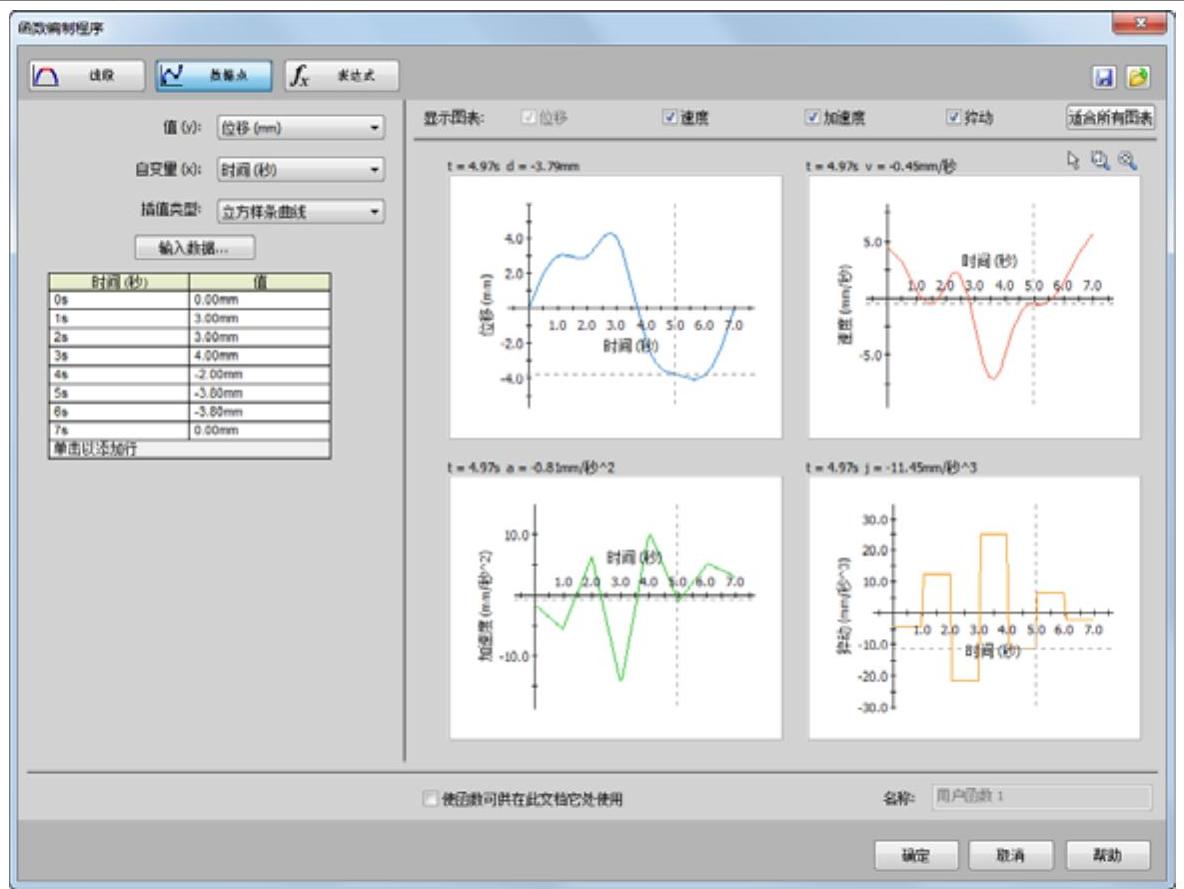
Task: Select the 3s time cell
Action: point(119,356)
